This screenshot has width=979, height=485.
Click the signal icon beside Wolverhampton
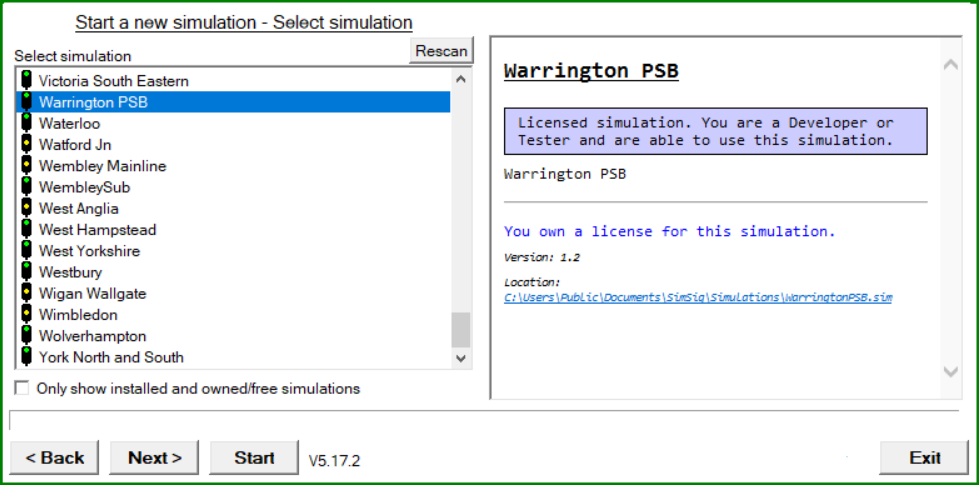[26, 335]
